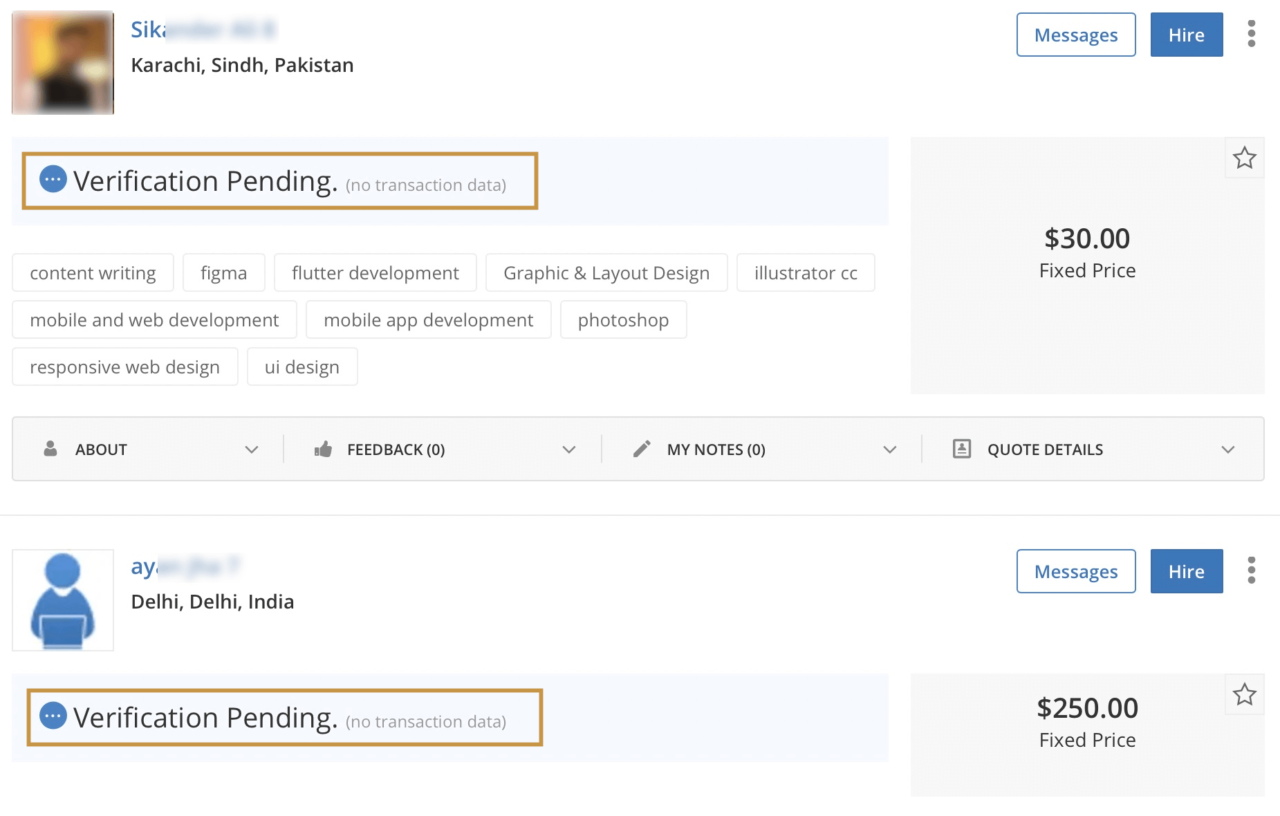Open kebab menu for Karachi freelancer
Viewport: 1280px width, 816px height.
click(x=1251, y=34)
